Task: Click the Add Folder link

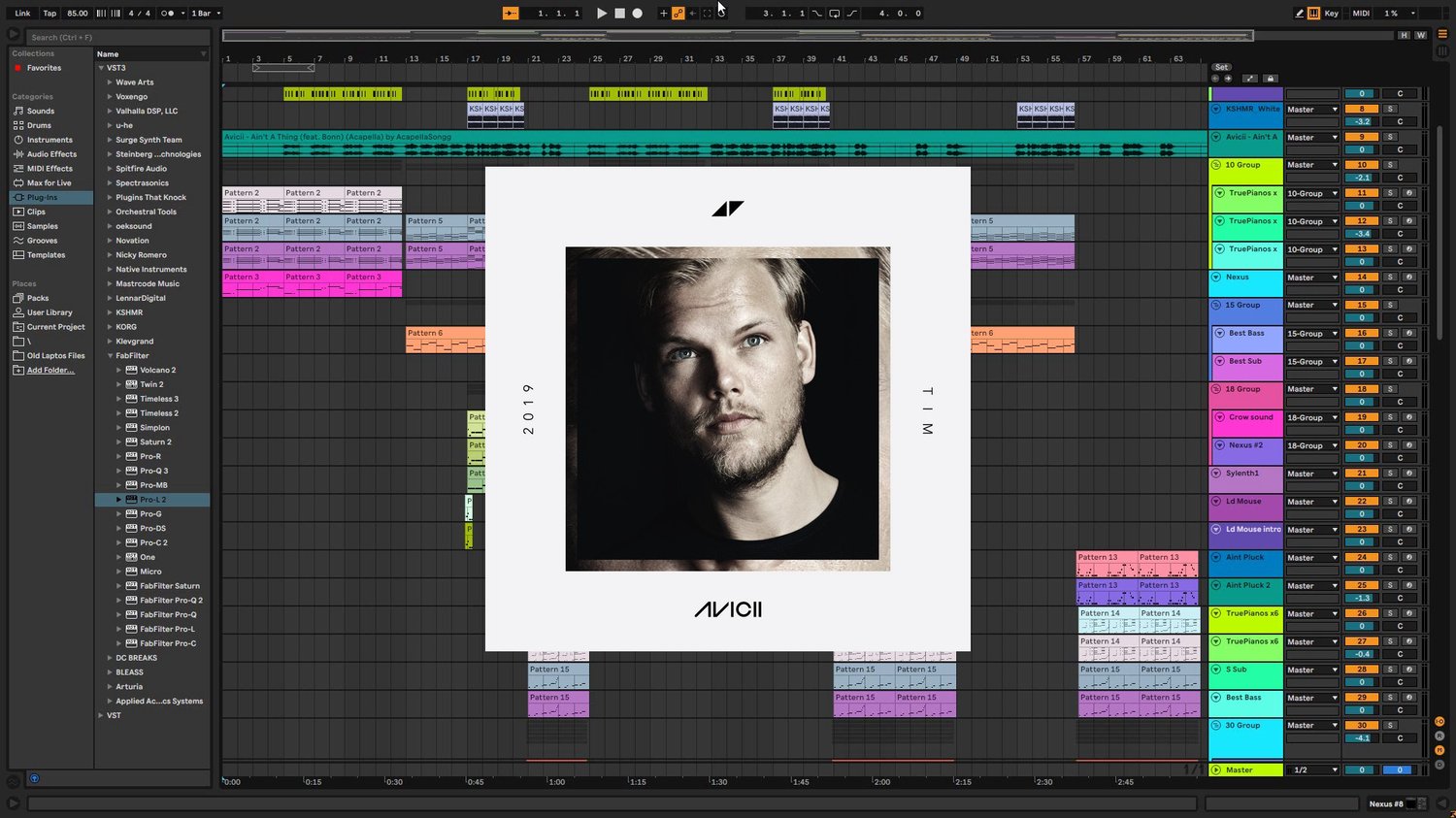Action: (x=50, y=371)
